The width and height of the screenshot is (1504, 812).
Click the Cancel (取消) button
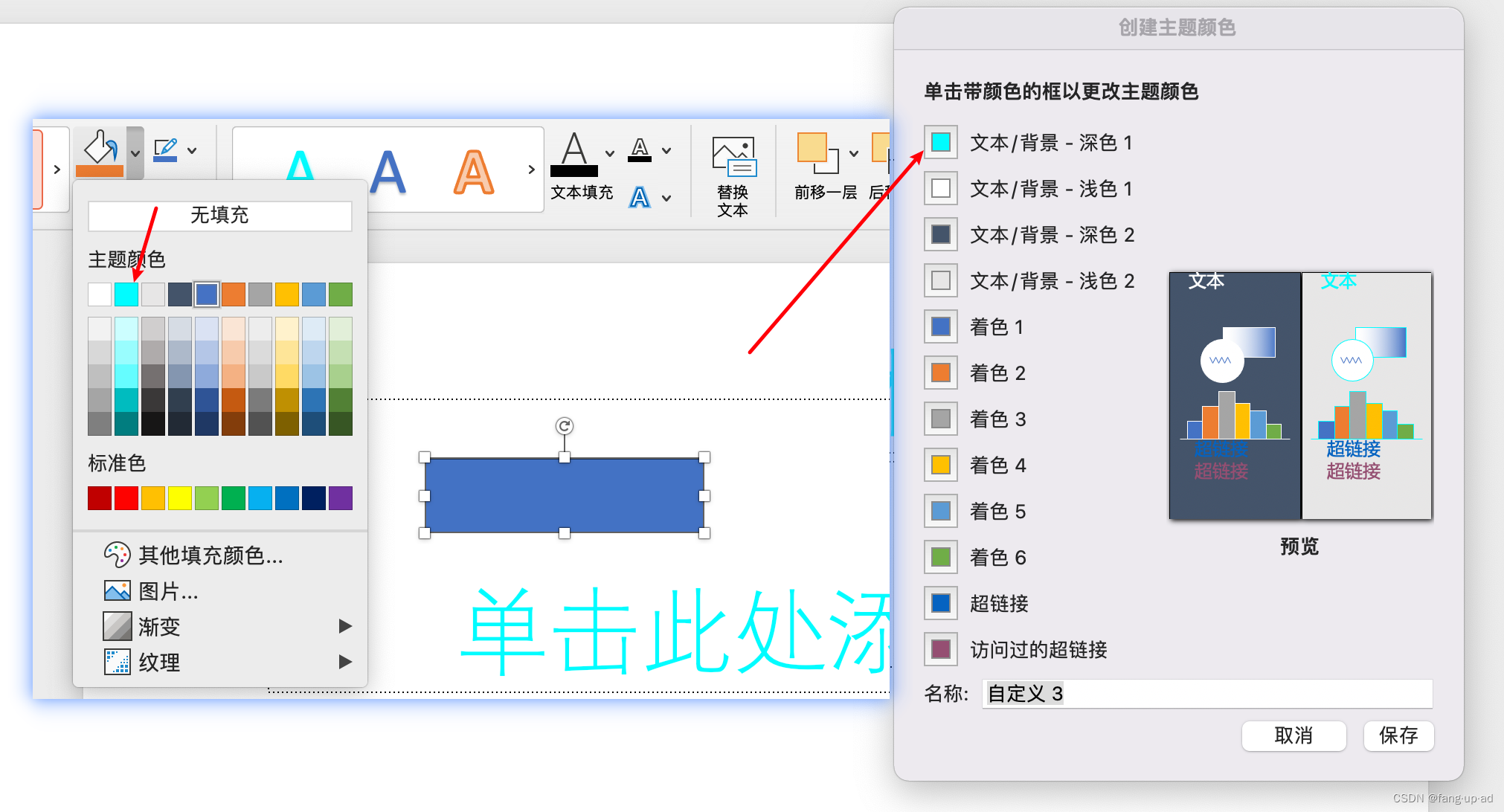coord(1293,735)
